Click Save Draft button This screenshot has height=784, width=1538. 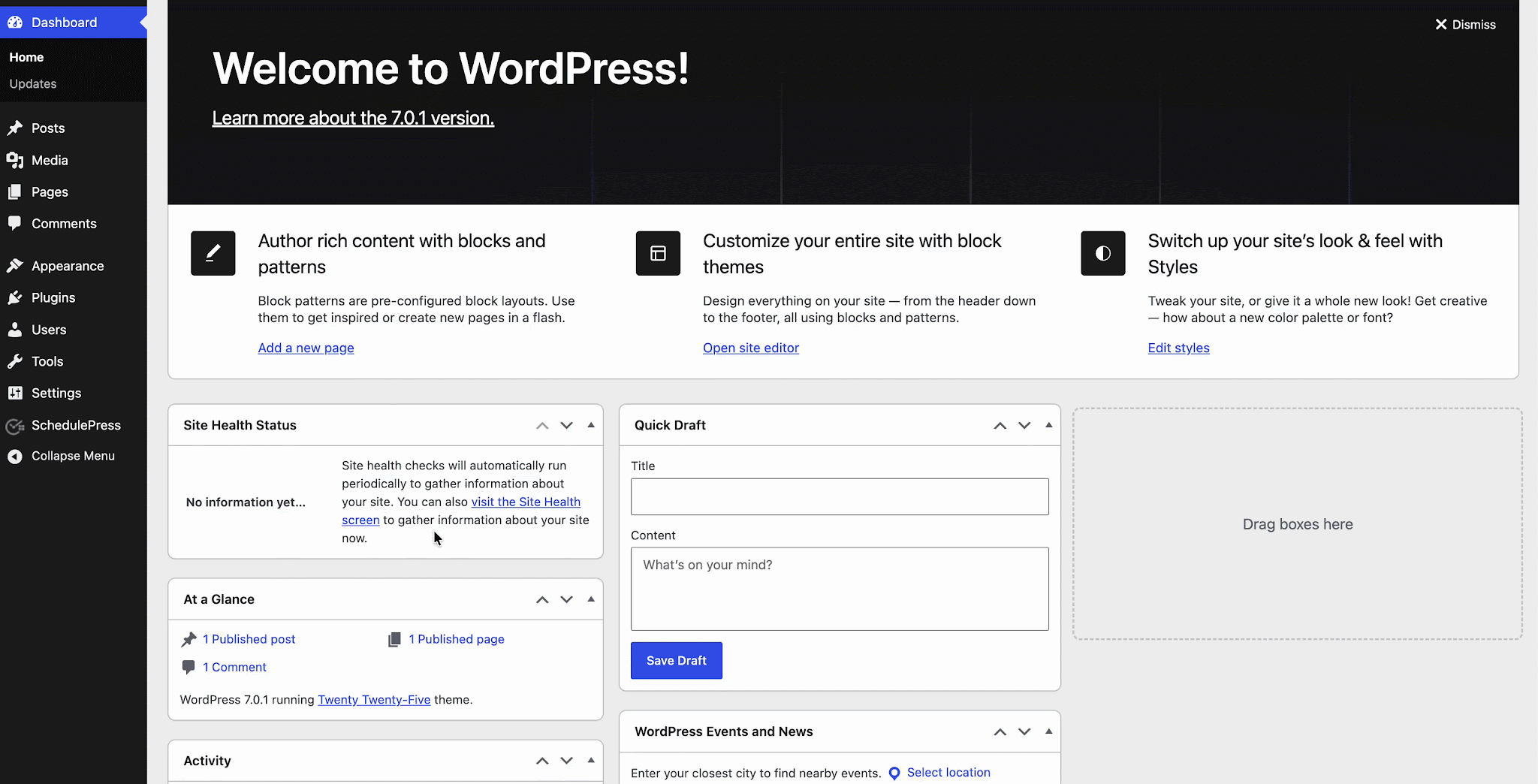(x=677, y=661)
